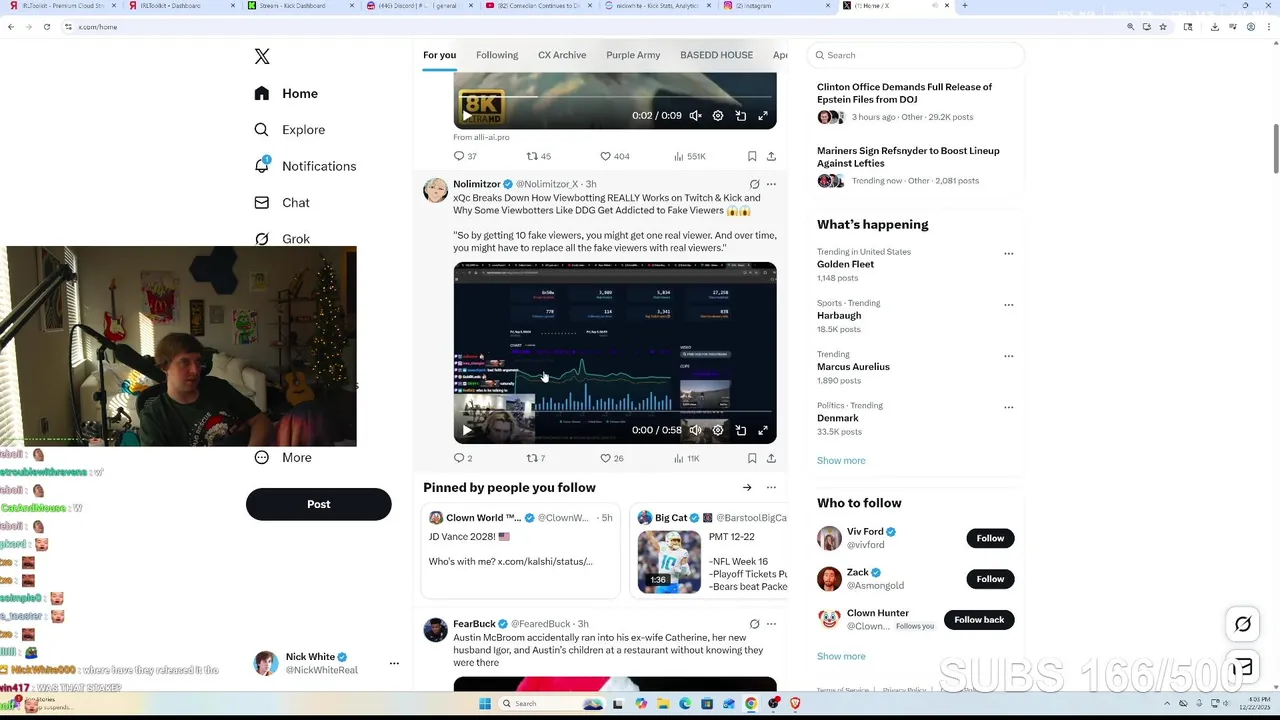Image resolution: width=1280 pixels, height=720 pixels.
Task: Open Nick White account options menu
Action: (394, 663)
